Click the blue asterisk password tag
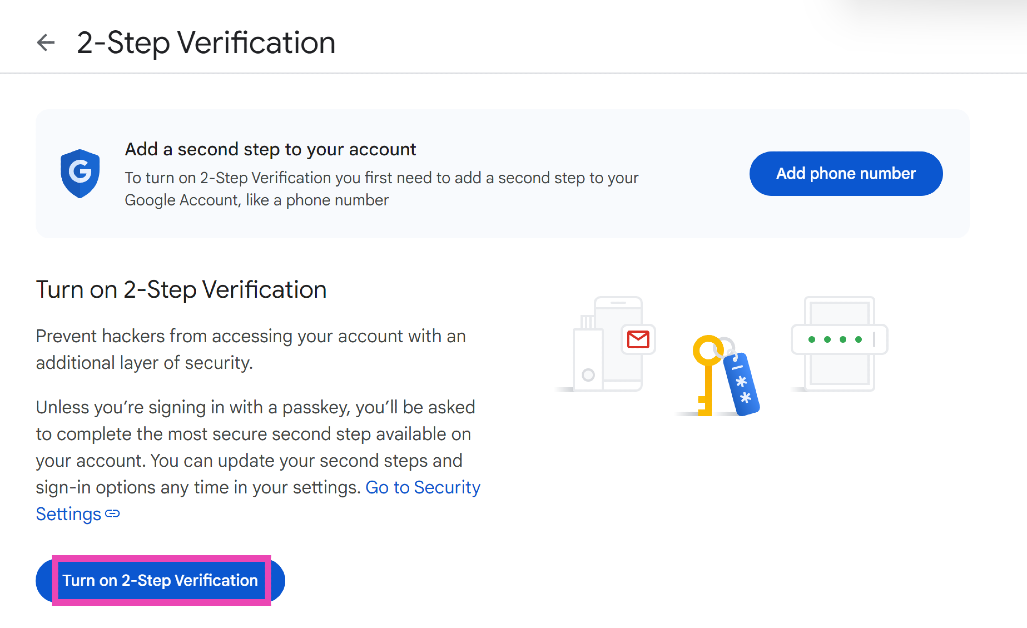The image size is (1027, 628). coord(742,381)
